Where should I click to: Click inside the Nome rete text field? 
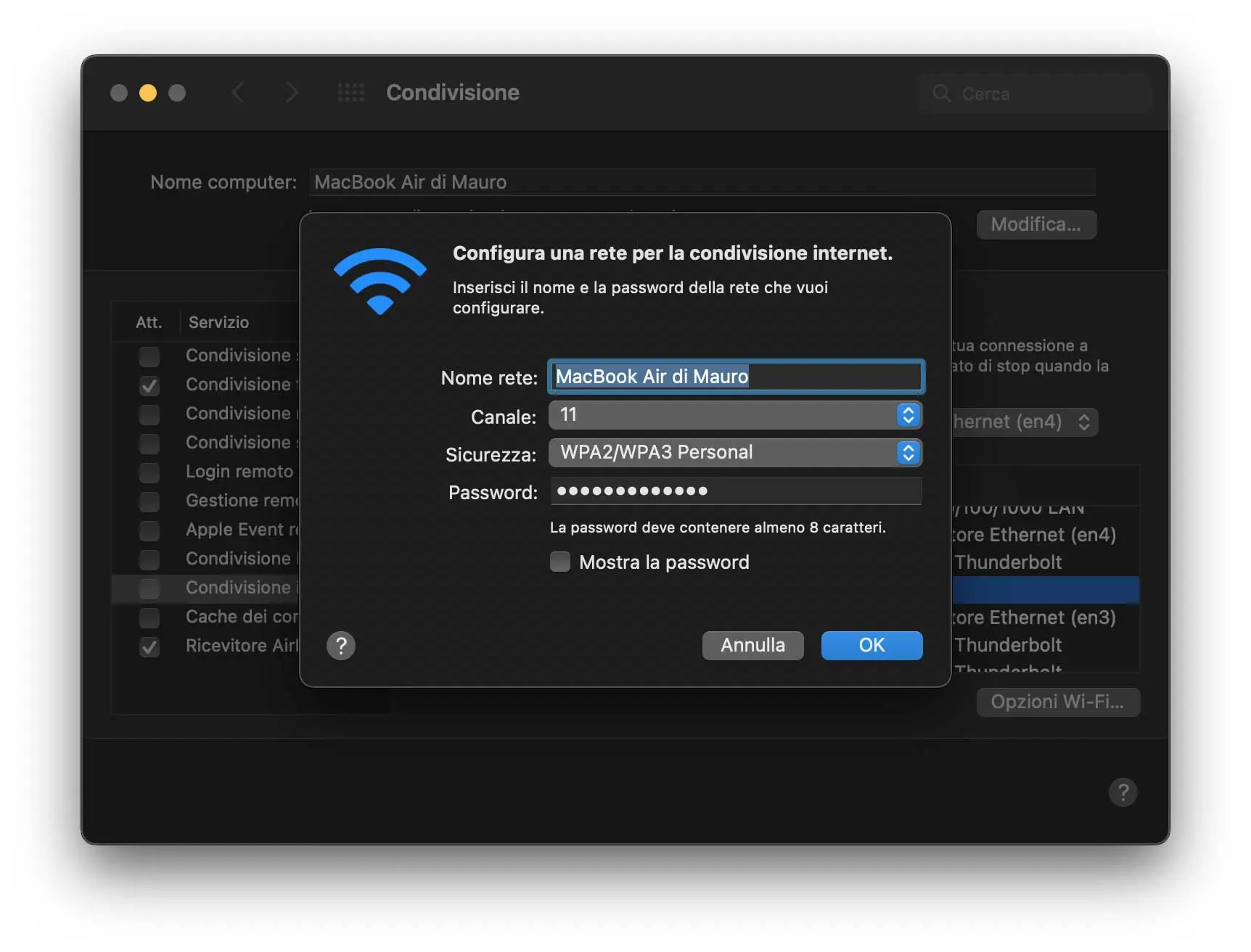point(735,377)
